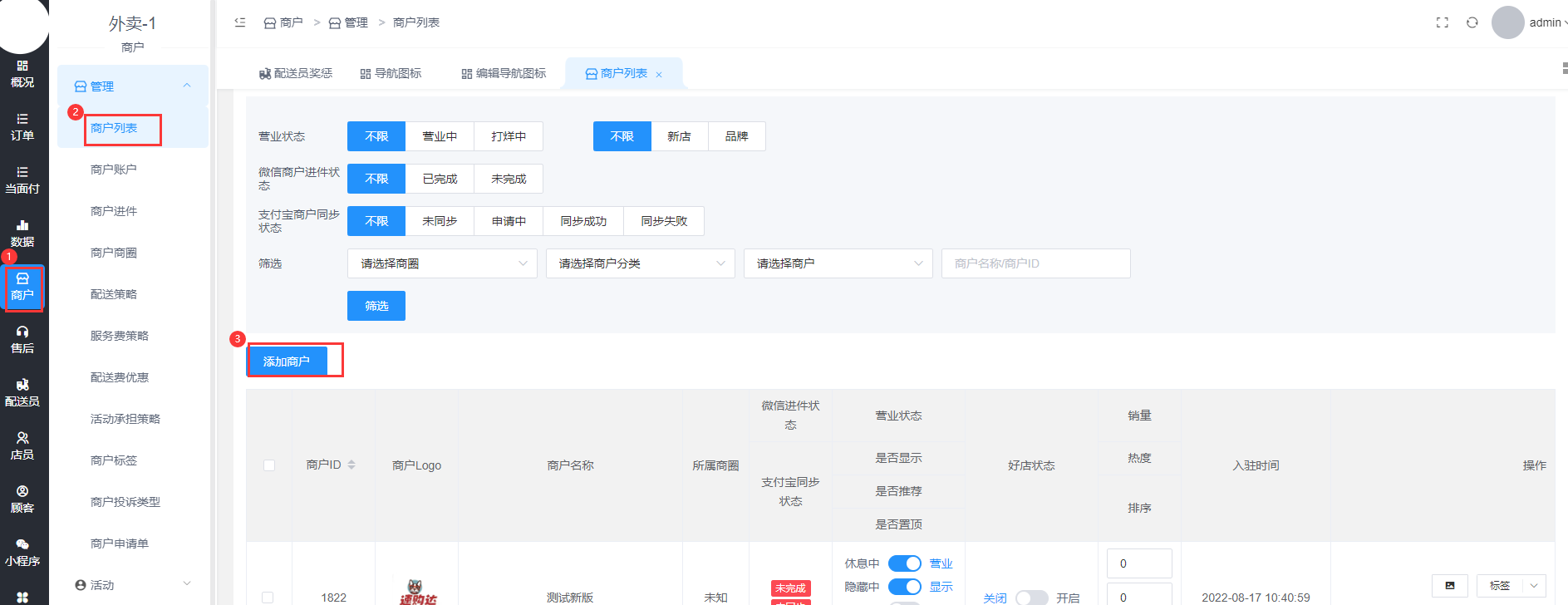Image resolution: width=1568 pixels, height=605 pixels.
Task: Switch to the 配送员奖惩 tab
Action: (x=296, y=73)
